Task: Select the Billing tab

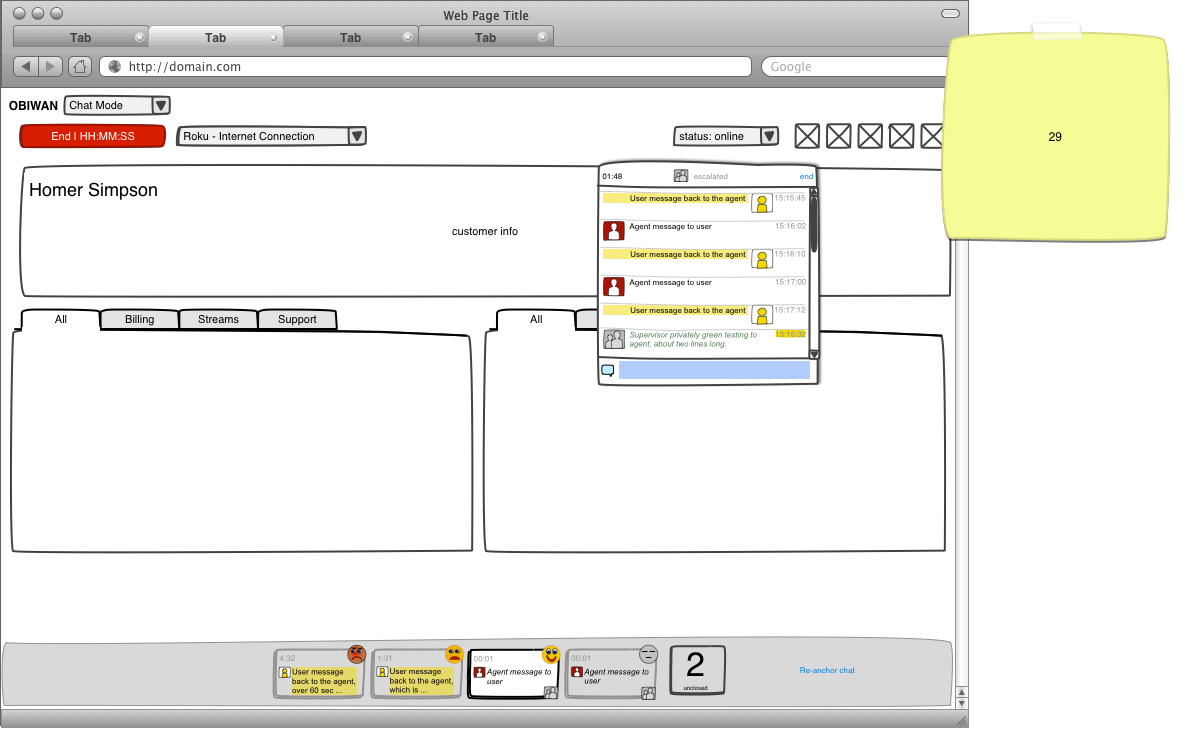Action: pyautogui.click(x=139, y=319)
